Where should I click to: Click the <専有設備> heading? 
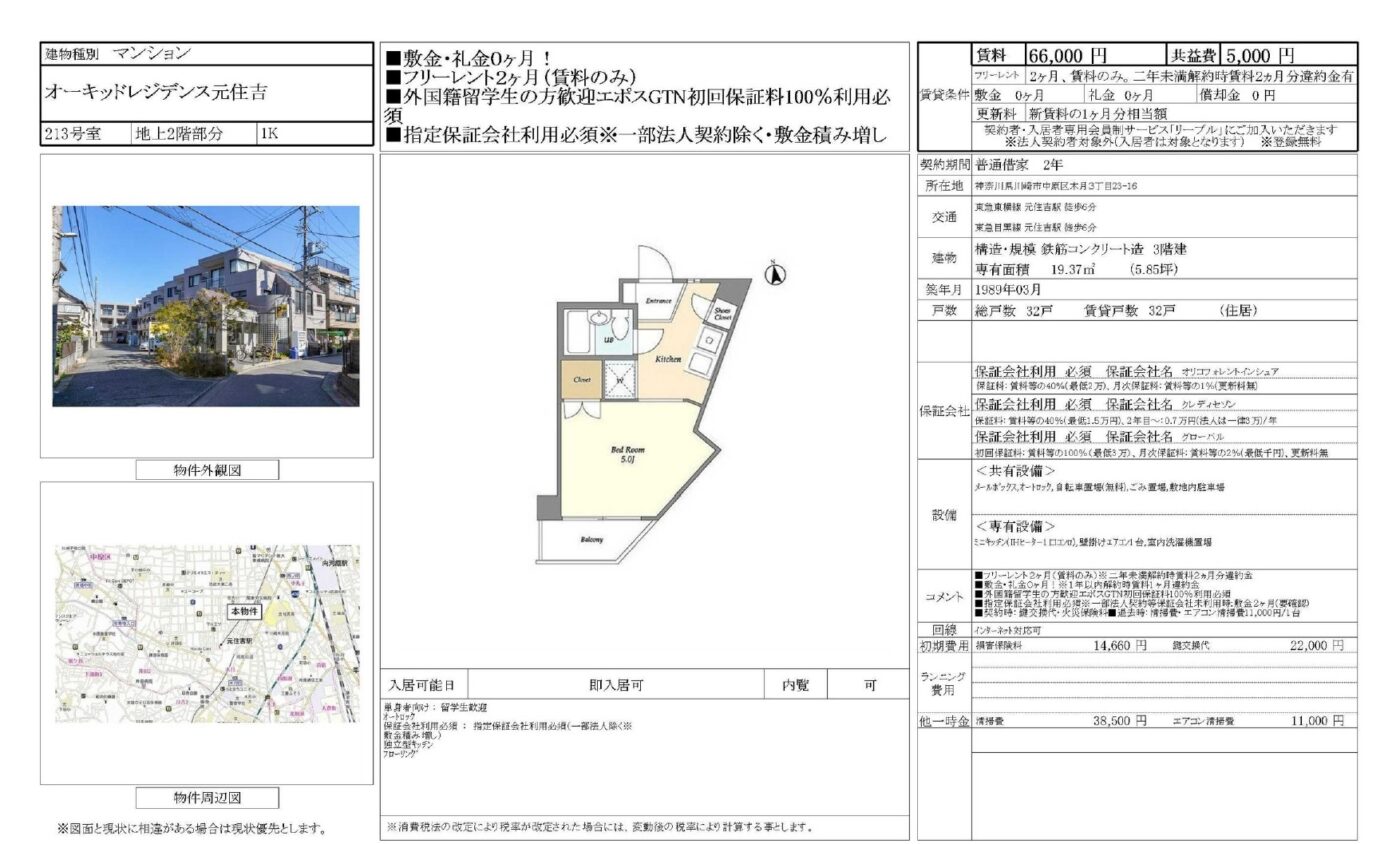tap(1015, 526)
